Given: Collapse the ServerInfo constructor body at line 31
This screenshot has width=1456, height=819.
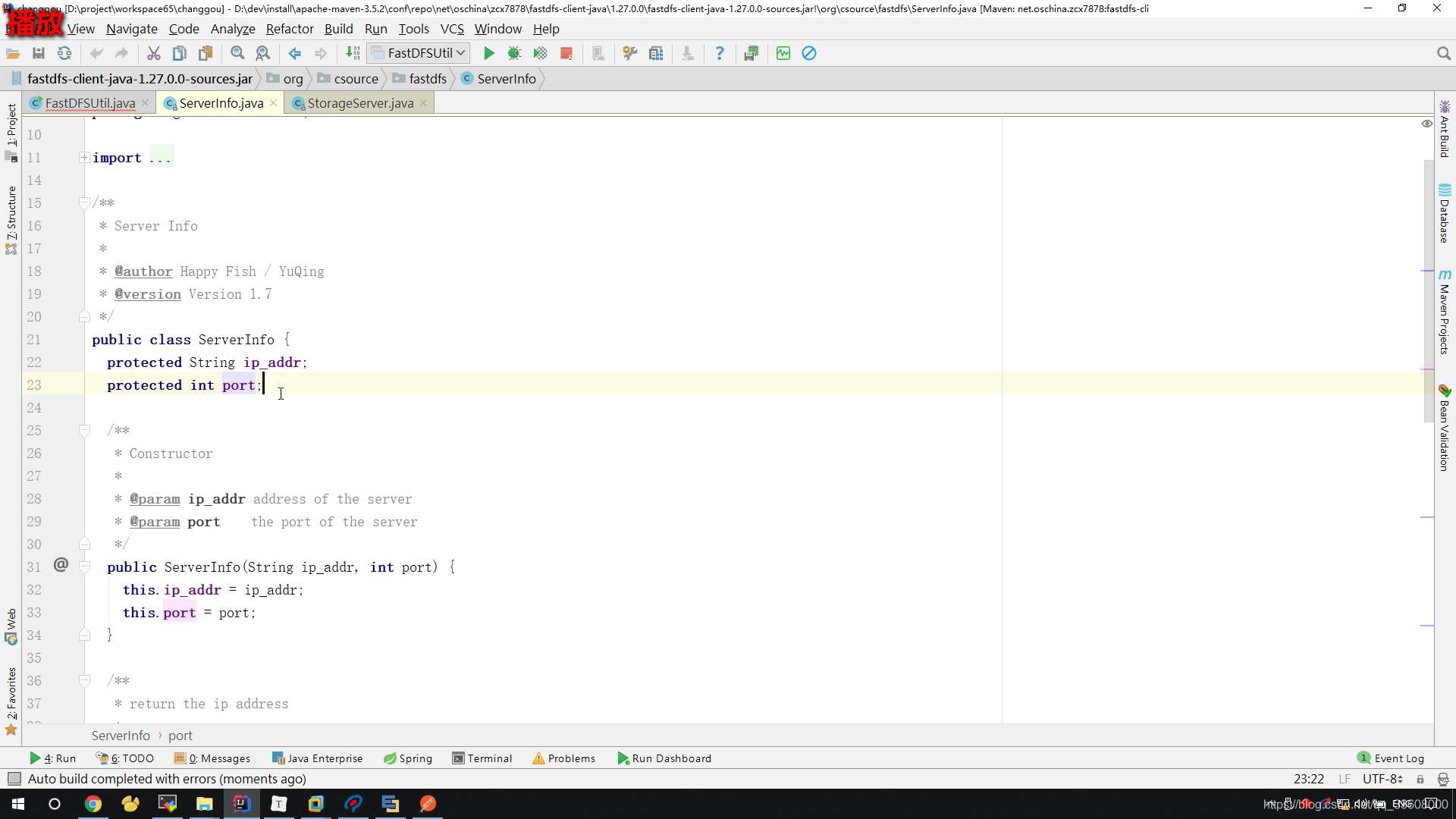Looking at the screenshot, I should tap(84, 567).
